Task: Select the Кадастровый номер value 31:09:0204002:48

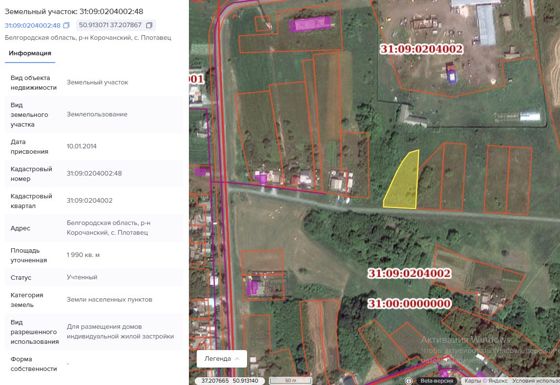Action: [x=94, y=173]
